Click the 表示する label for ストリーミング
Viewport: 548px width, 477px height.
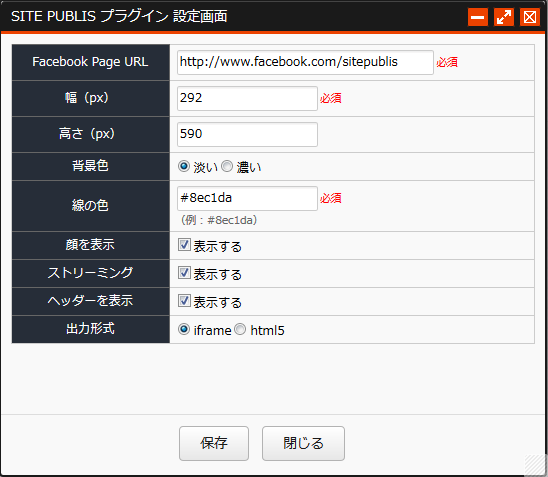[x=217, y=275]
